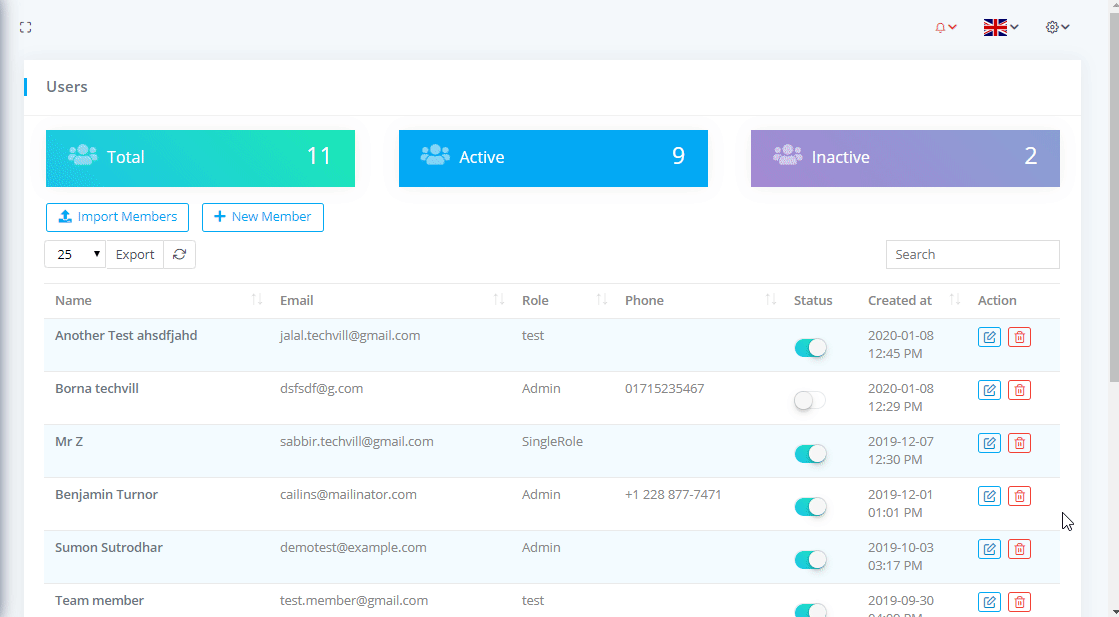Viewport: 1119px width, 617px height.
Task: Click the fullscreen toggle icon at top left
Action: coord(26,28)
